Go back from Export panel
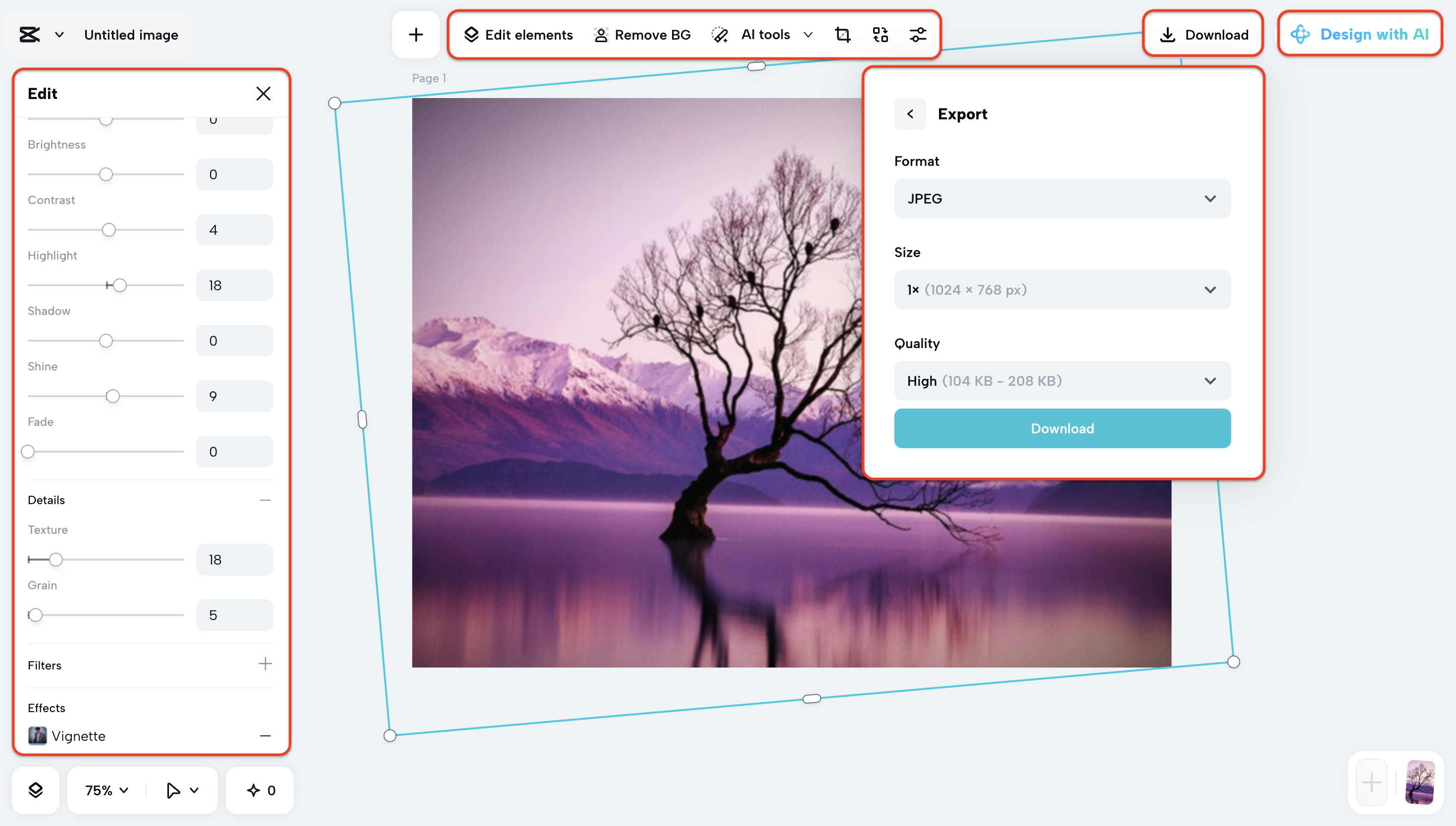Viewport: 1456px width, 826px height. [x=910, y=114]
